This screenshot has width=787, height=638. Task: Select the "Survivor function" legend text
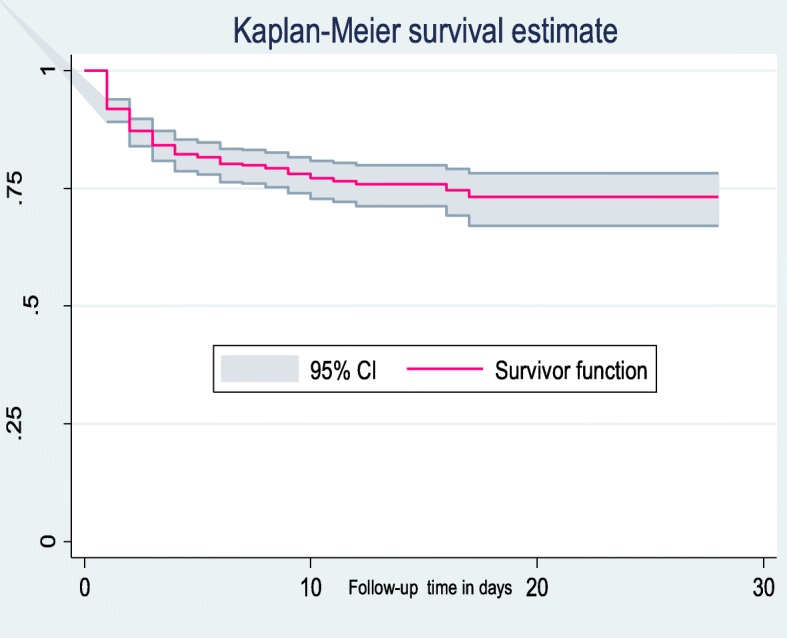pos(571,371)
